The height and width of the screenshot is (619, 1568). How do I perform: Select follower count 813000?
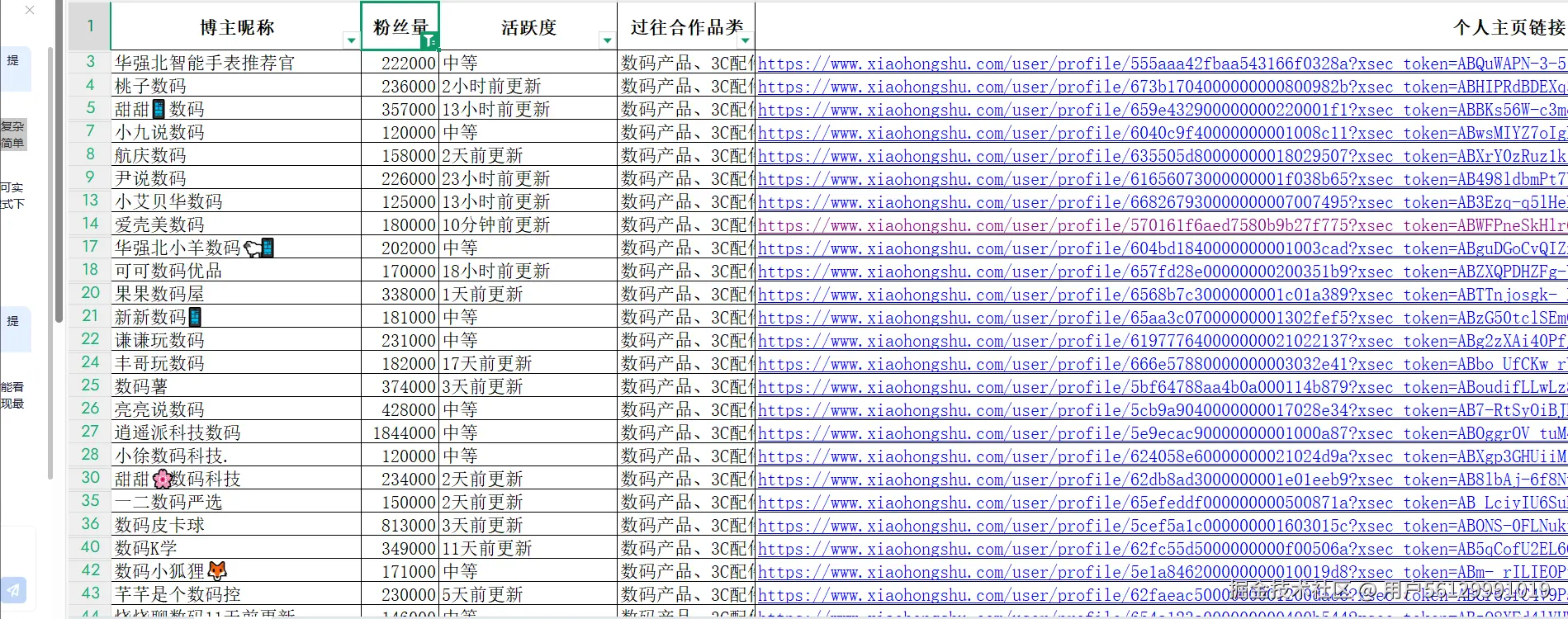400,525
